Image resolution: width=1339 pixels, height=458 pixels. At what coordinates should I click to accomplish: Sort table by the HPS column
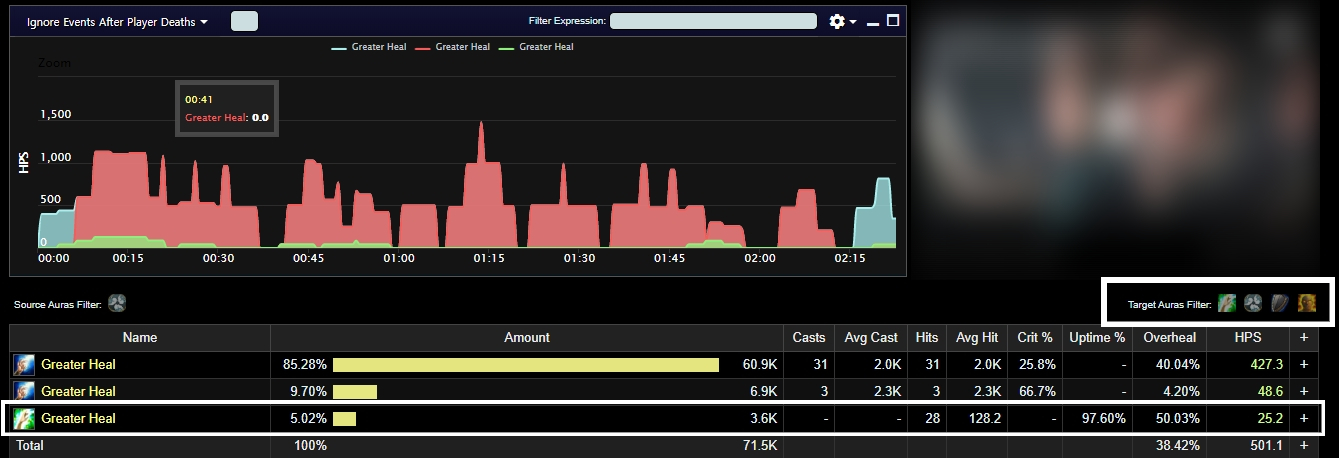1249,337
